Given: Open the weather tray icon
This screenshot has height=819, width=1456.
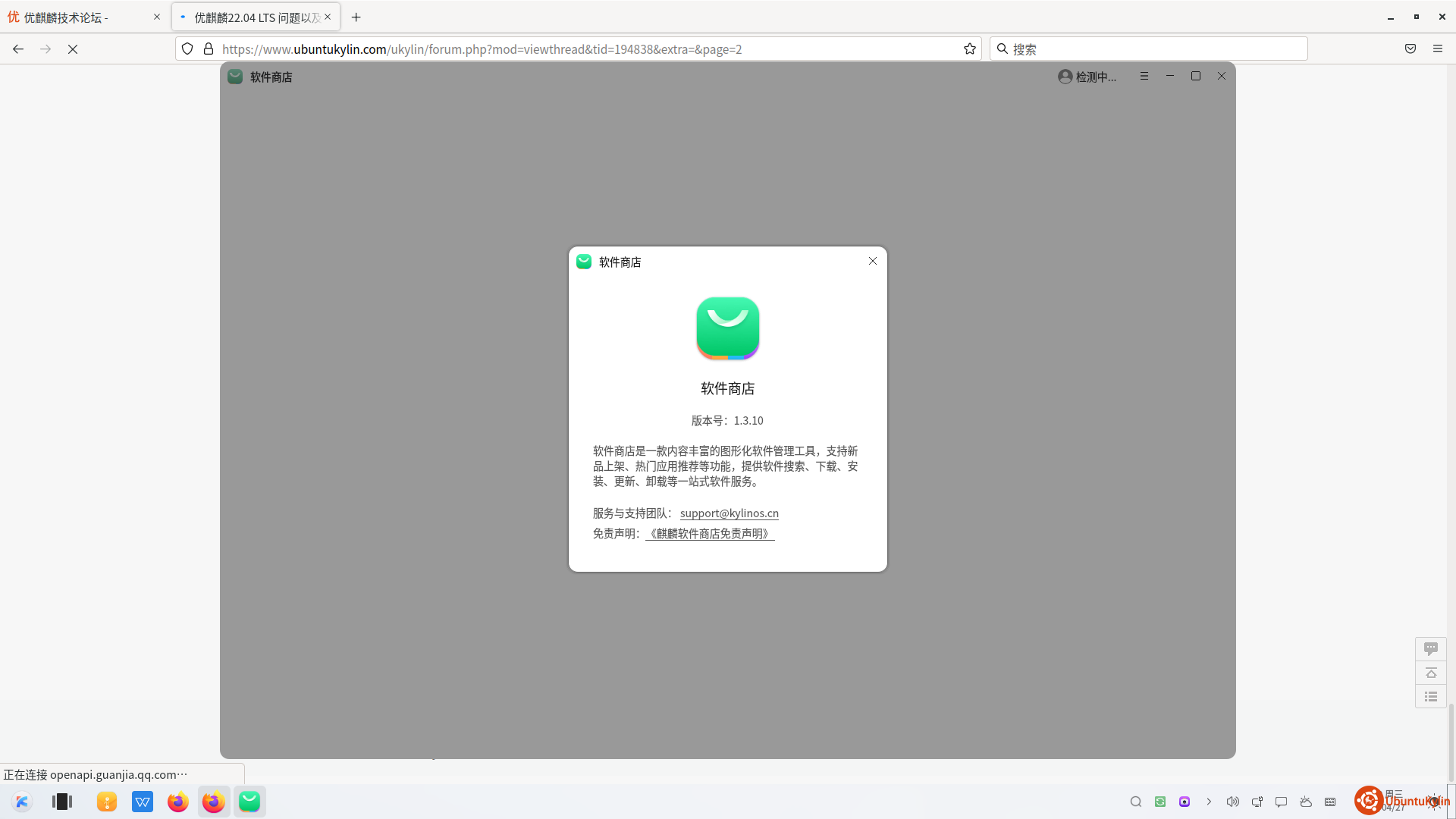Looking at the screenshot, I should click(x=1306, y=802).
